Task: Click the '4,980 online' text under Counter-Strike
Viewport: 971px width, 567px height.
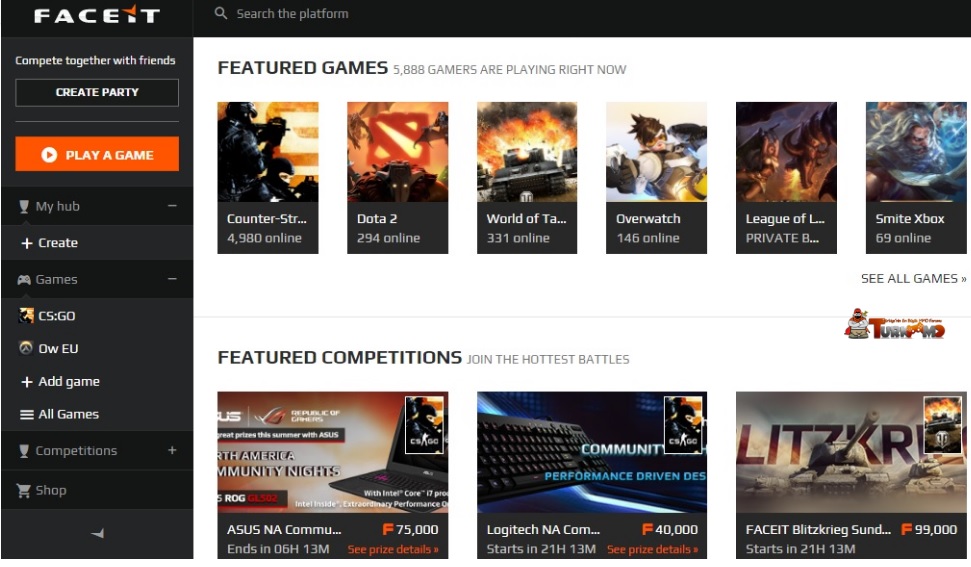Action: (264, 238)
